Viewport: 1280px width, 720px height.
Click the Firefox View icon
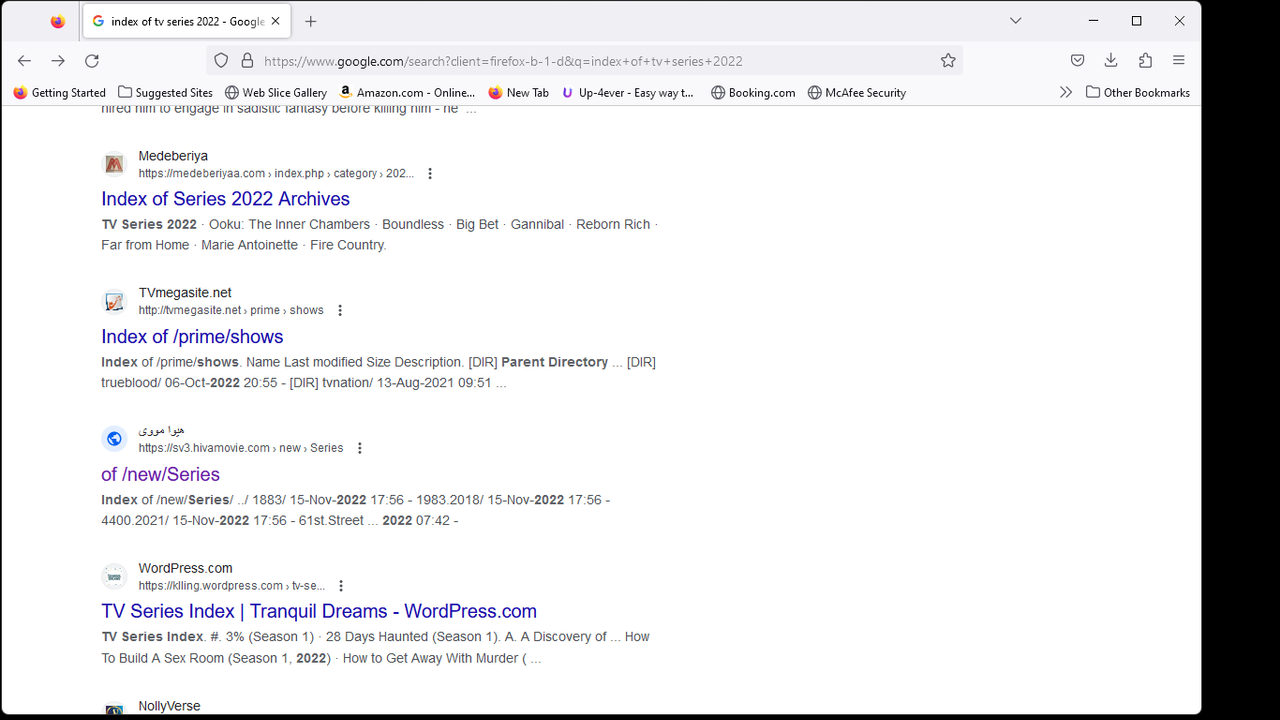(58, 21)
